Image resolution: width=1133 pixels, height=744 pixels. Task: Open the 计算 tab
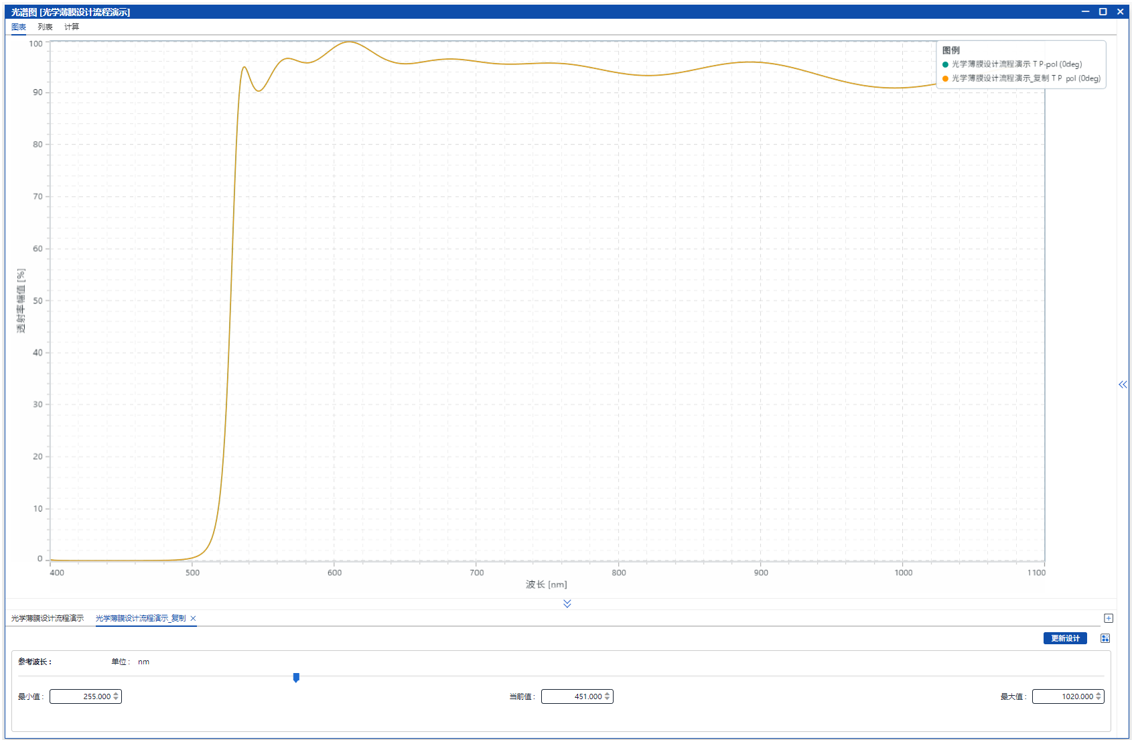[x=72, y=27]
